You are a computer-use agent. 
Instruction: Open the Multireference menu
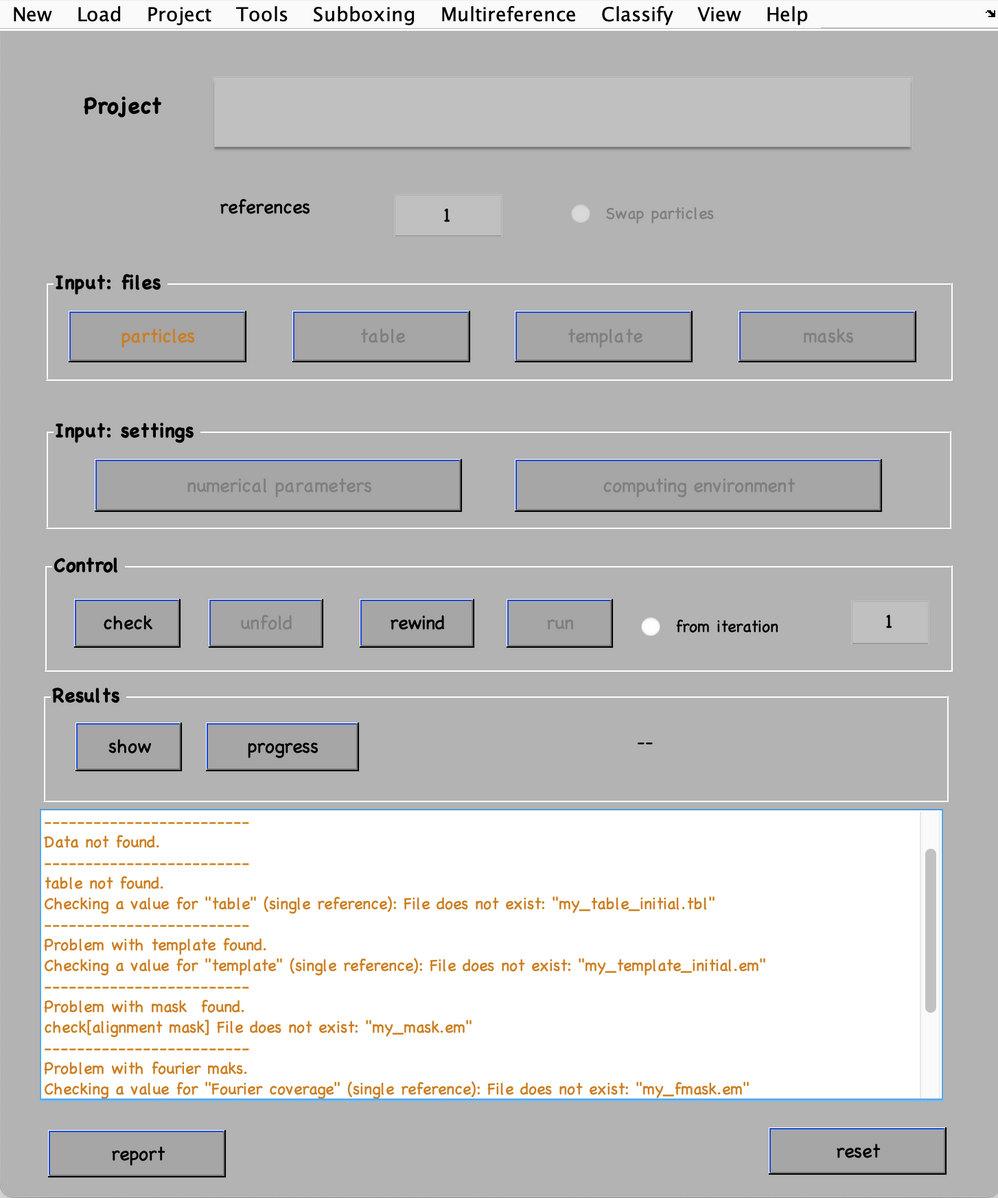(508, 14)
